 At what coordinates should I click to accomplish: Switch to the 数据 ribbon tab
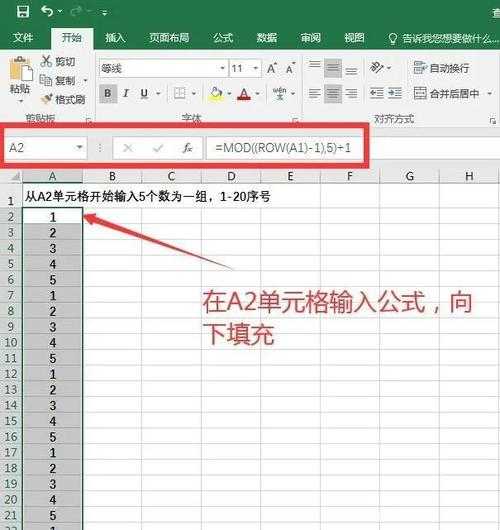point(267,38)
